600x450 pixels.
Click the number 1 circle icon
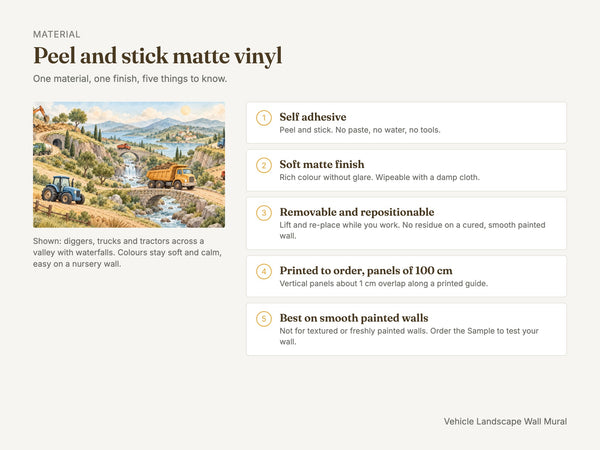point(264,118)
